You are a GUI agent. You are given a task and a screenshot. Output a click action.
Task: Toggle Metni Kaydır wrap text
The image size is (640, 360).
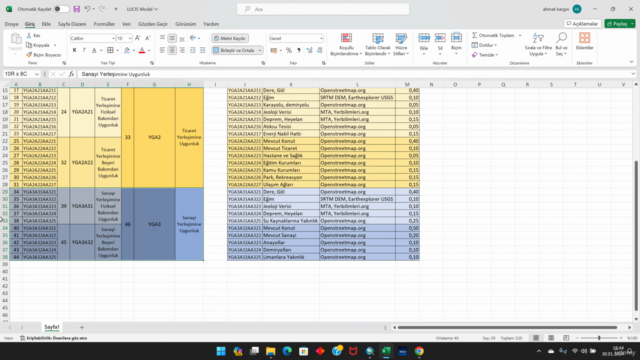point(230,38)
